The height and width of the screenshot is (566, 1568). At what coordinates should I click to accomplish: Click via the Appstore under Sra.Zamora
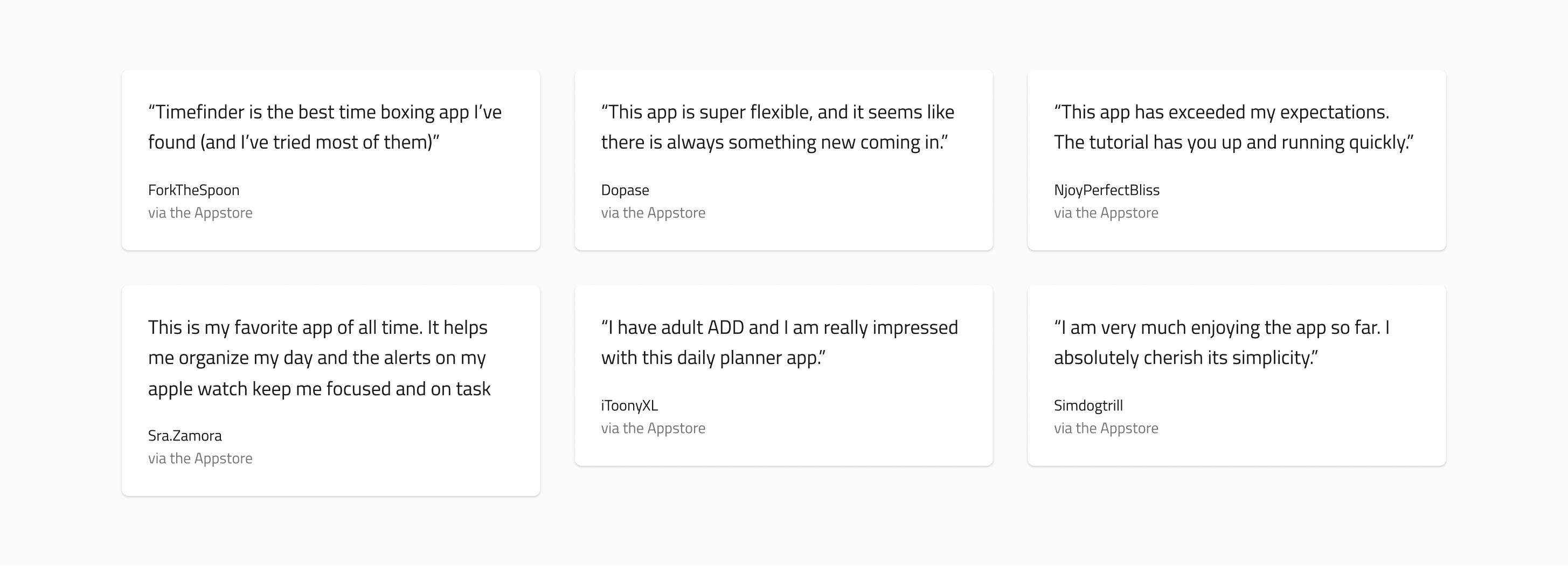click(x=200, y=458)
